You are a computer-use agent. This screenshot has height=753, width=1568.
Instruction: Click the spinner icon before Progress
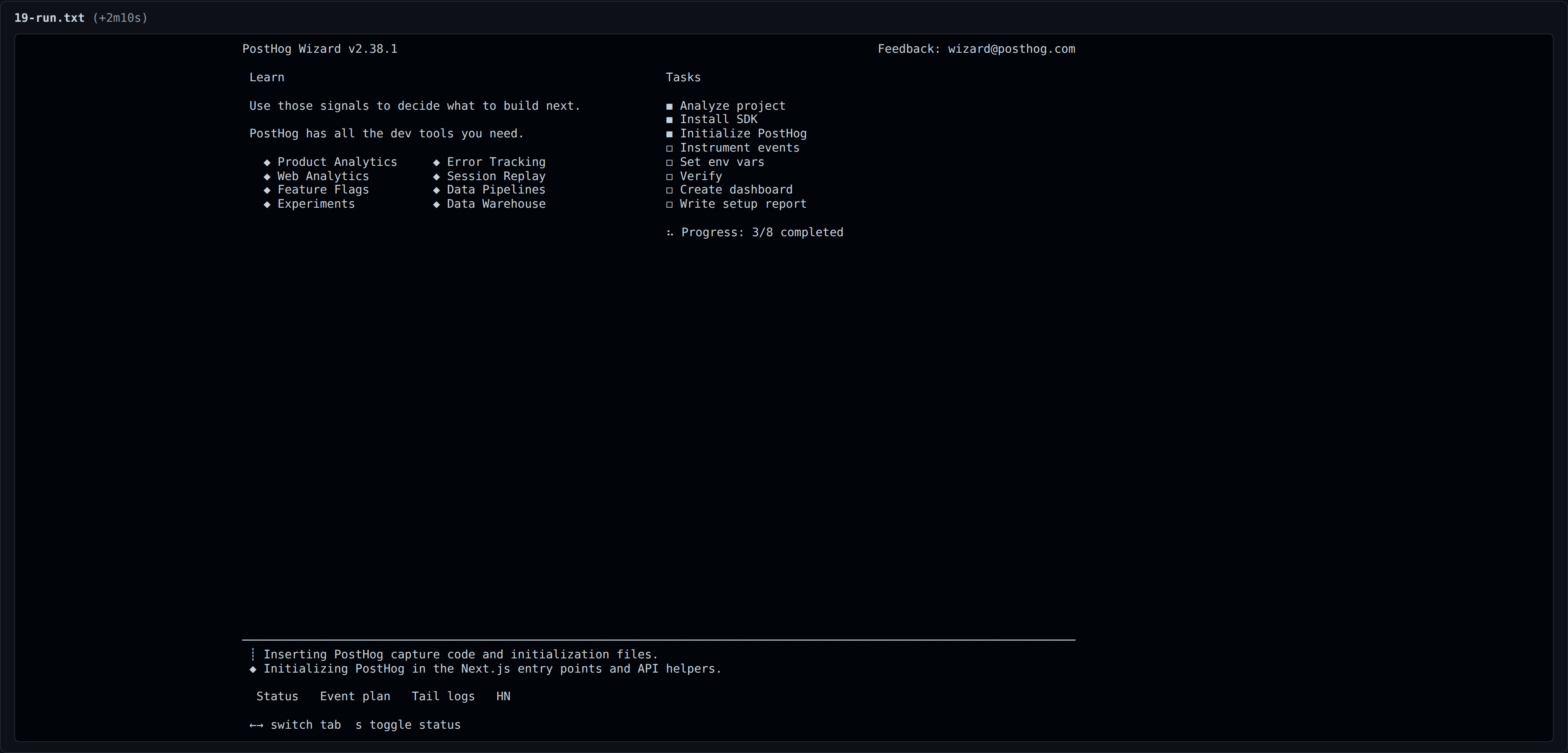[x=670, y=233]
